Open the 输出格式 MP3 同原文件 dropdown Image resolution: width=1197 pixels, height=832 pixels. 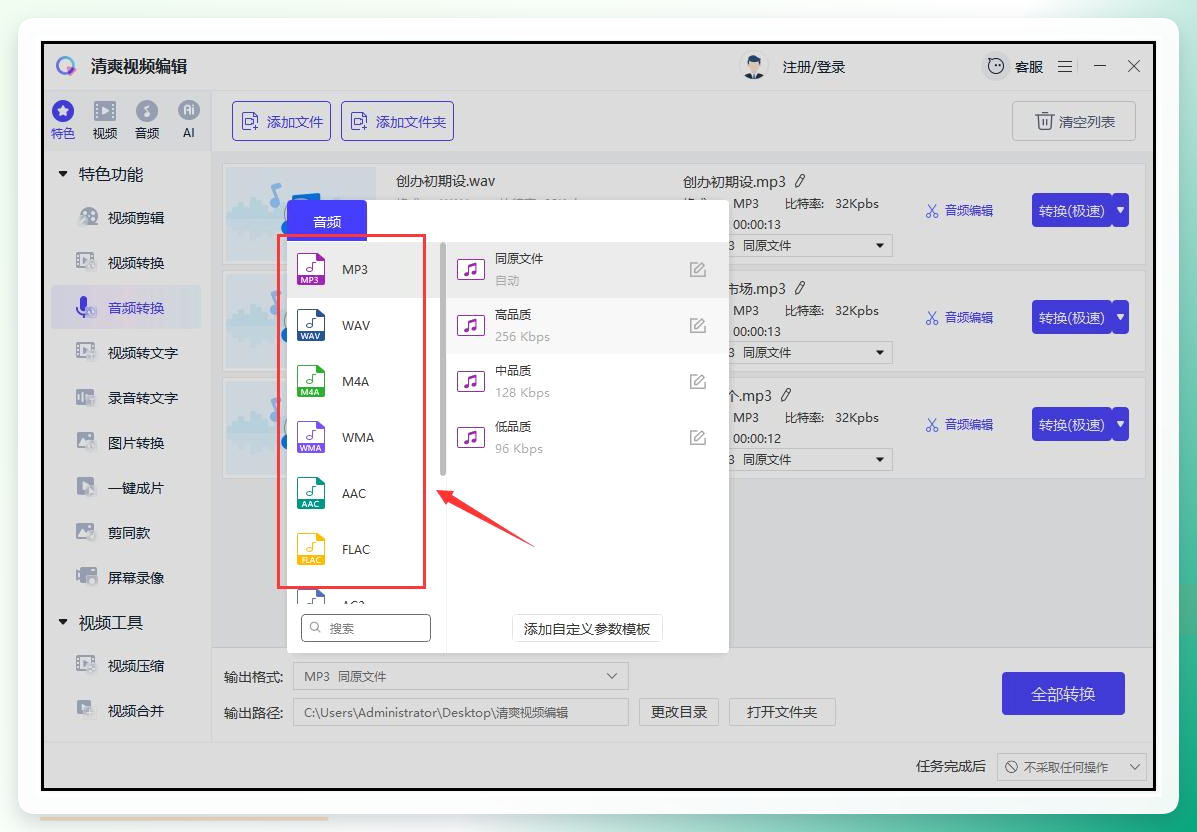coord(460,676)
